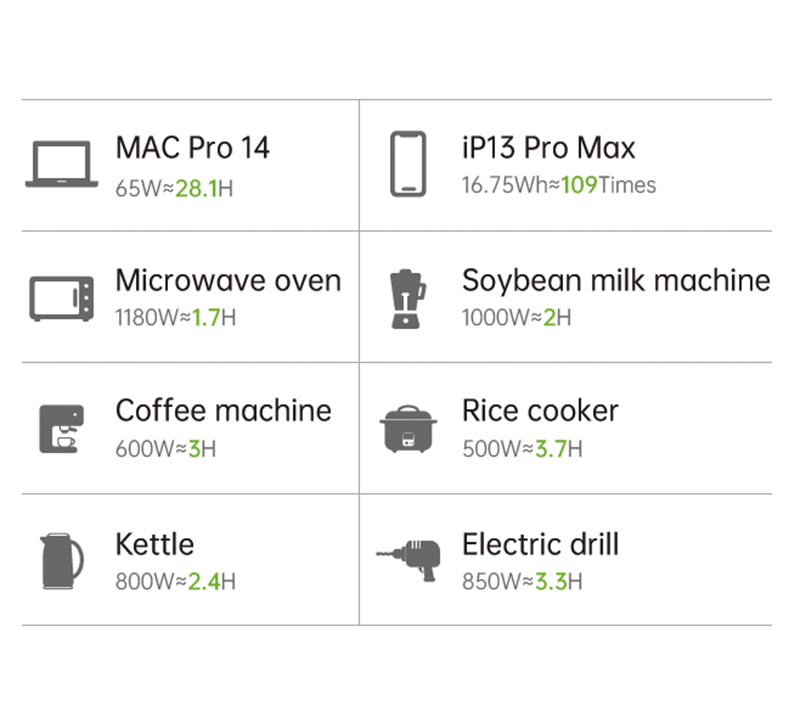
Task: Click the 65W≈28.1H runtime text
Action: pyautogui.click(x=175, y=186)
